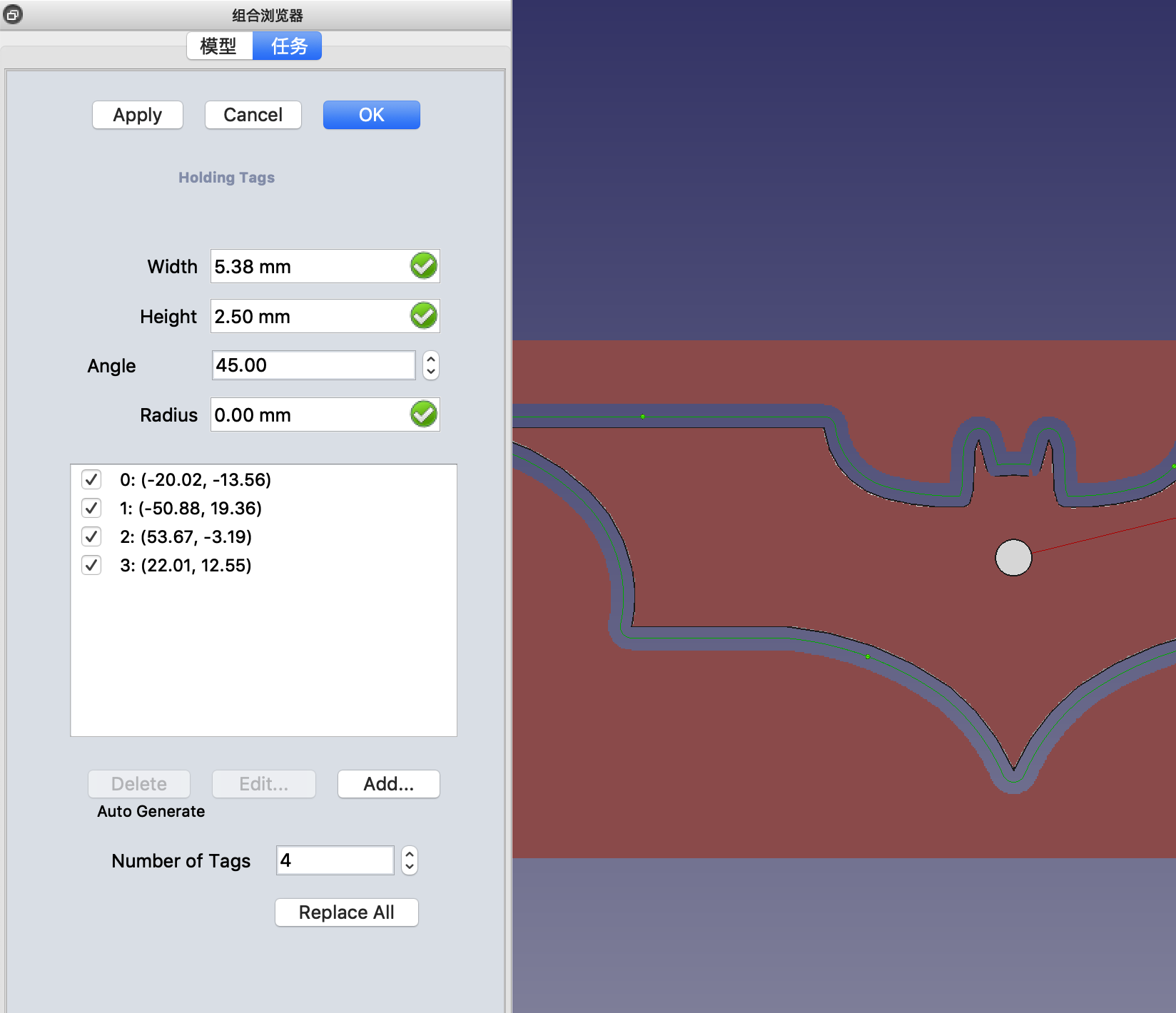The width and height of the screenshot is (1176, 1013).
Task: Disable holding tag 2 at (53.67, -3.19)
Action: [x=91, y=536]
